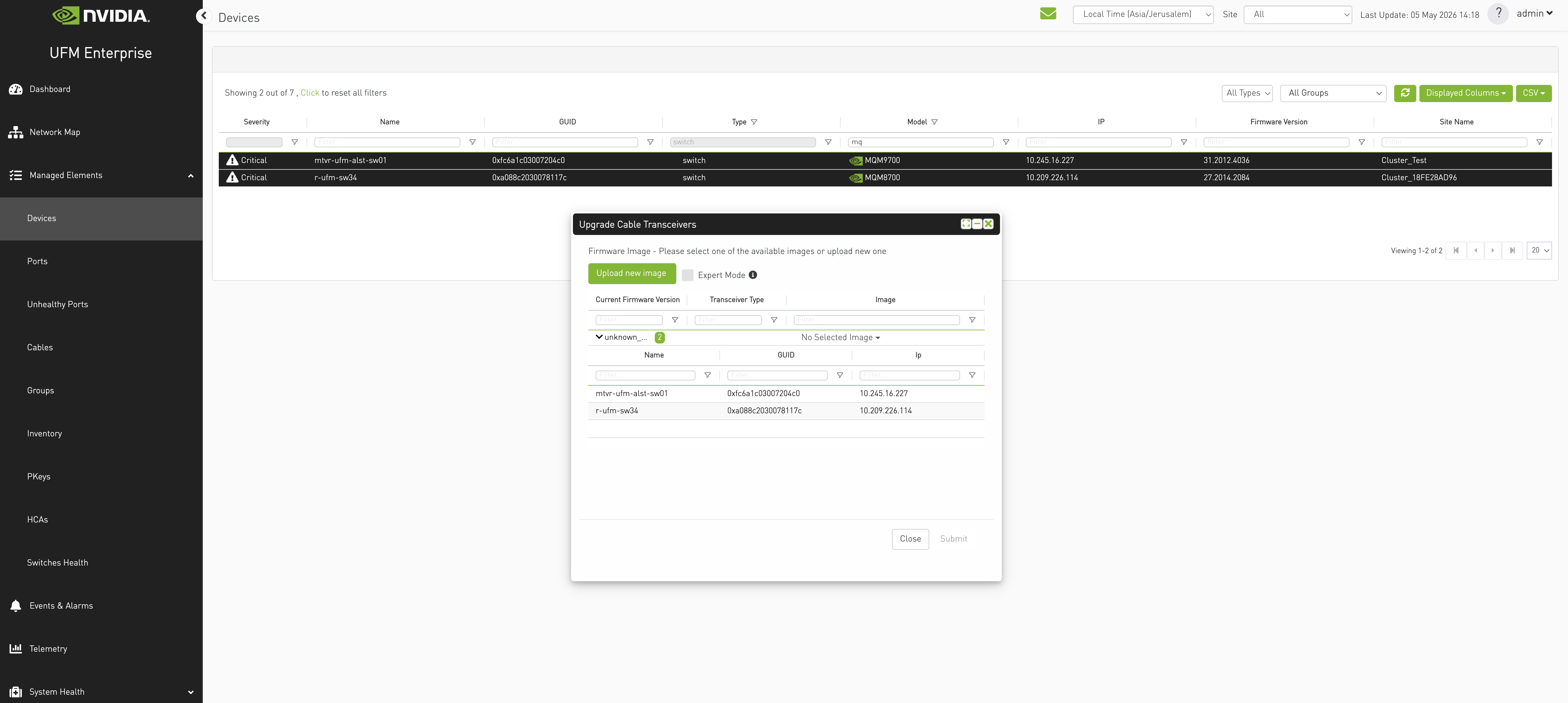1568x703 pixels.
Task: Click the Site Name column filter funnel
Action: (1539, 142)
